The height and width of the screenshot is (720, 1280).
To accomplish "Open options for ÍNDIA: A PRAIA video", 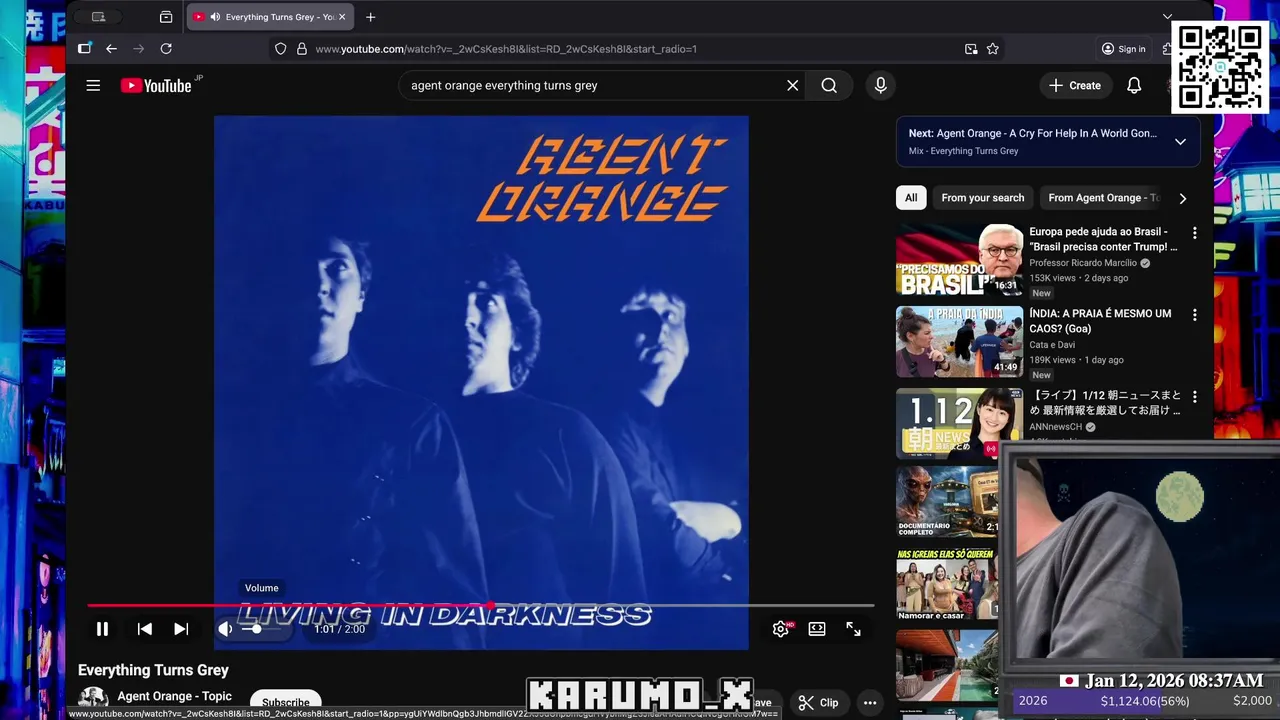I will click(x=1194, y=315).
